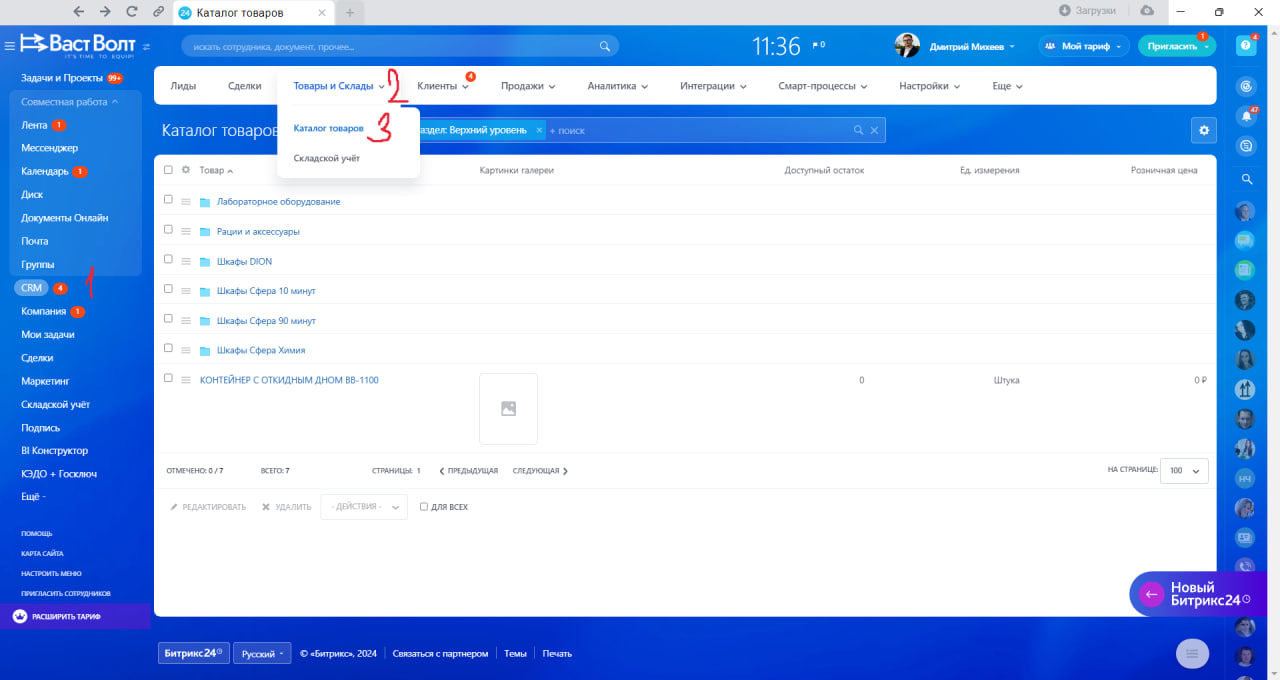Collapse the Совместная работа section

click(x=70, y=102)
